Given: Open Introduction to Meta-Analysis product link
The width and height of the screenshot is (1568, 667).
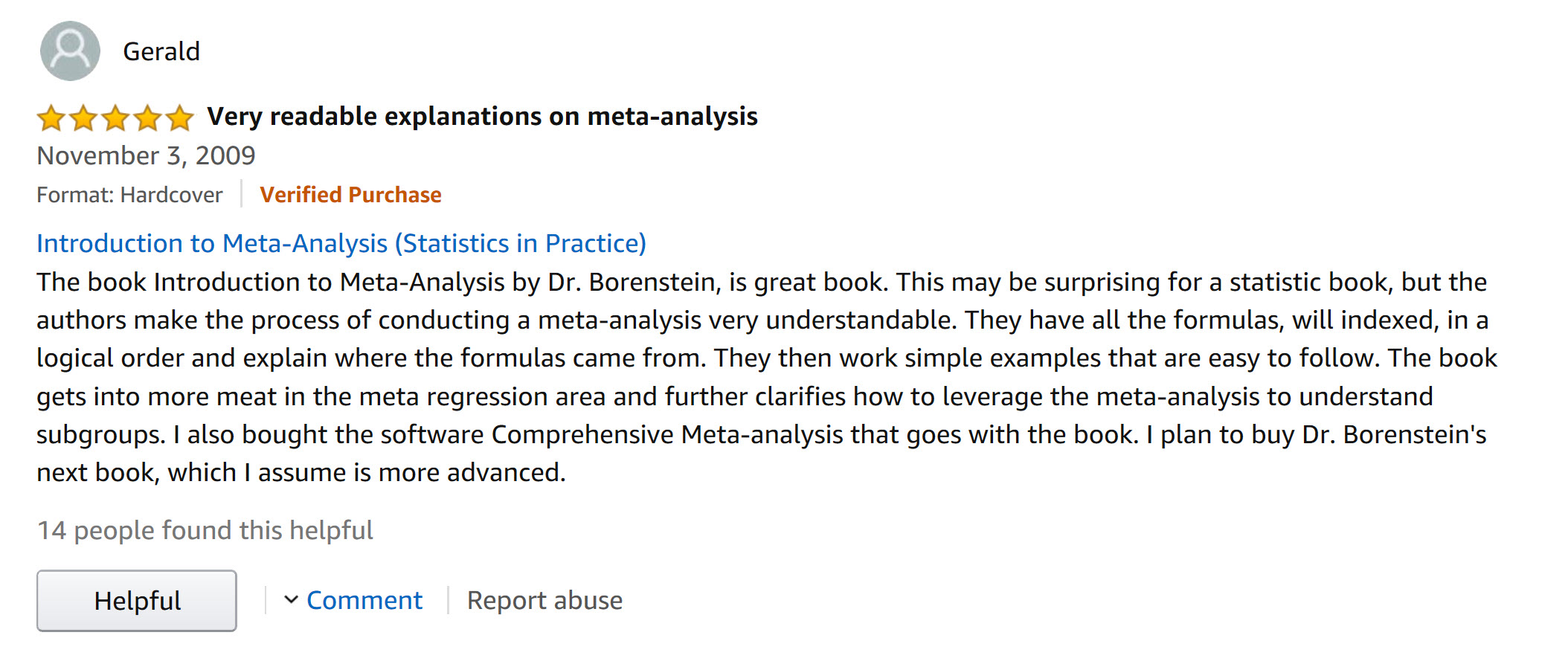Looking at the screenshot, I should pyautogui.click(x=341, y=243).
